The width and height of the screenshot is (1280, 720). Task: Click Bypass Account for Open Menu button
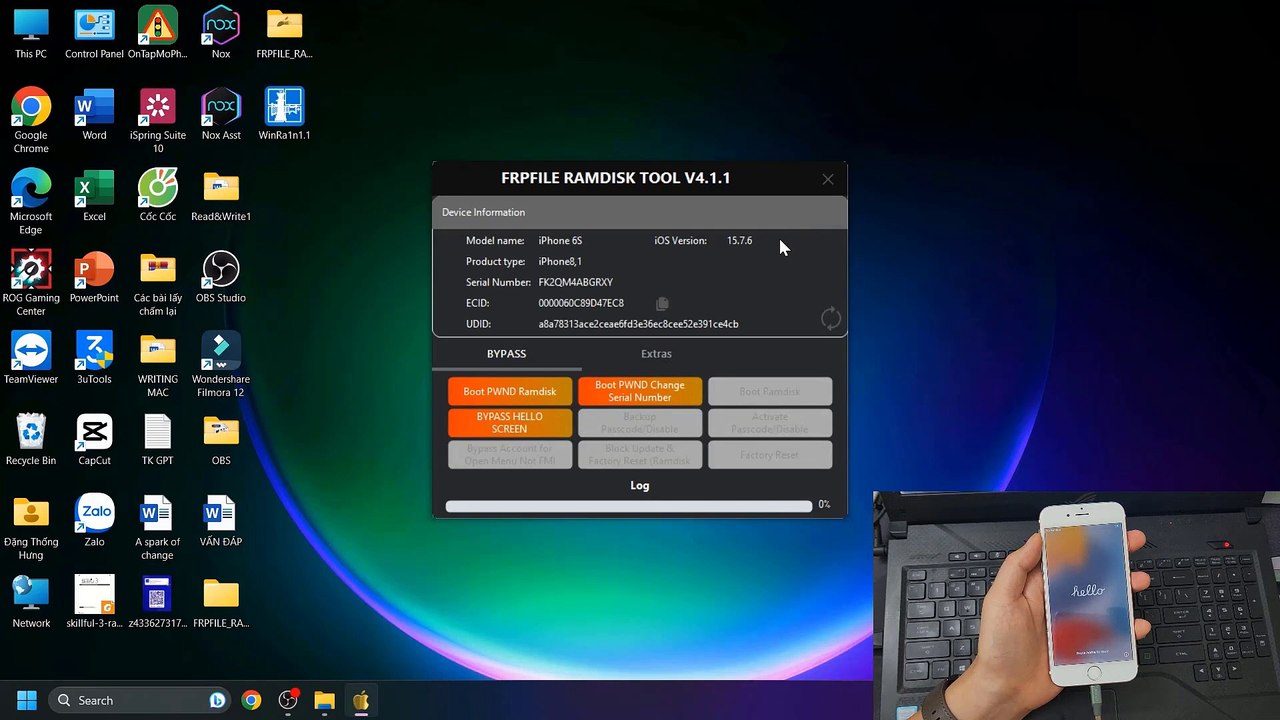click(510, 455)
